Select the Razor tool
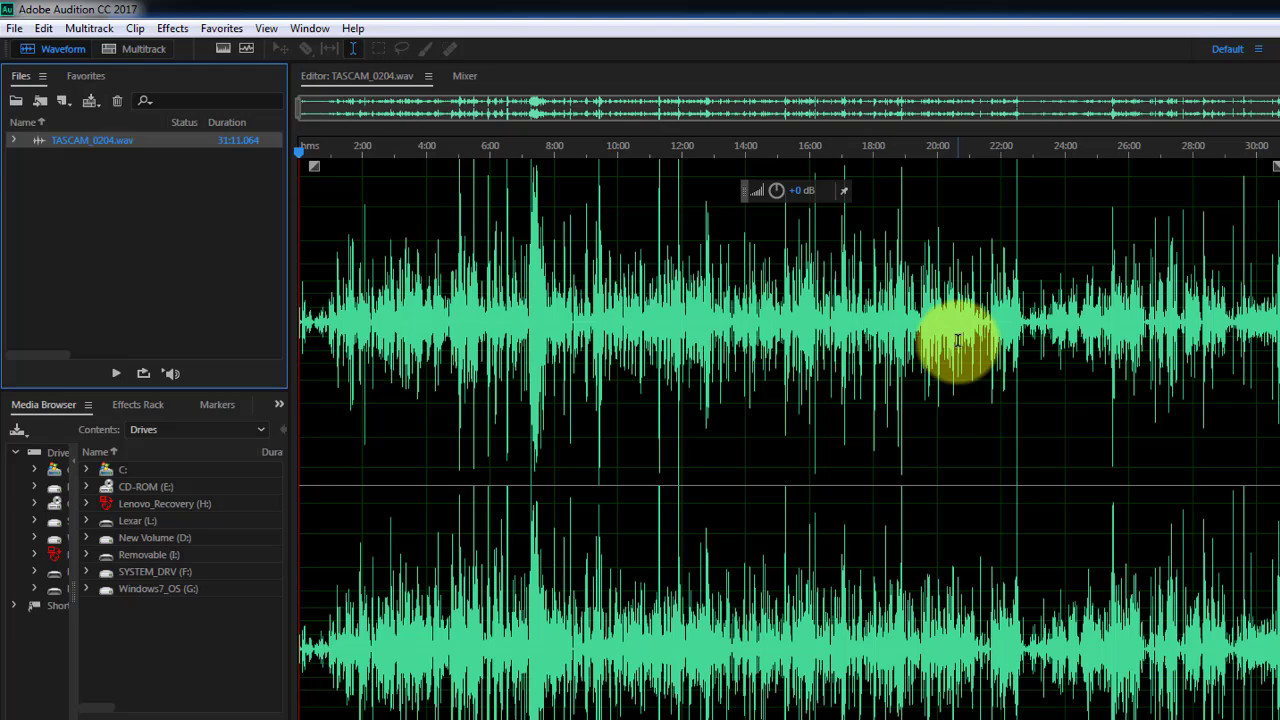Screen dimensions: 1280x720 pyautogui.click(x=306, y=49)
